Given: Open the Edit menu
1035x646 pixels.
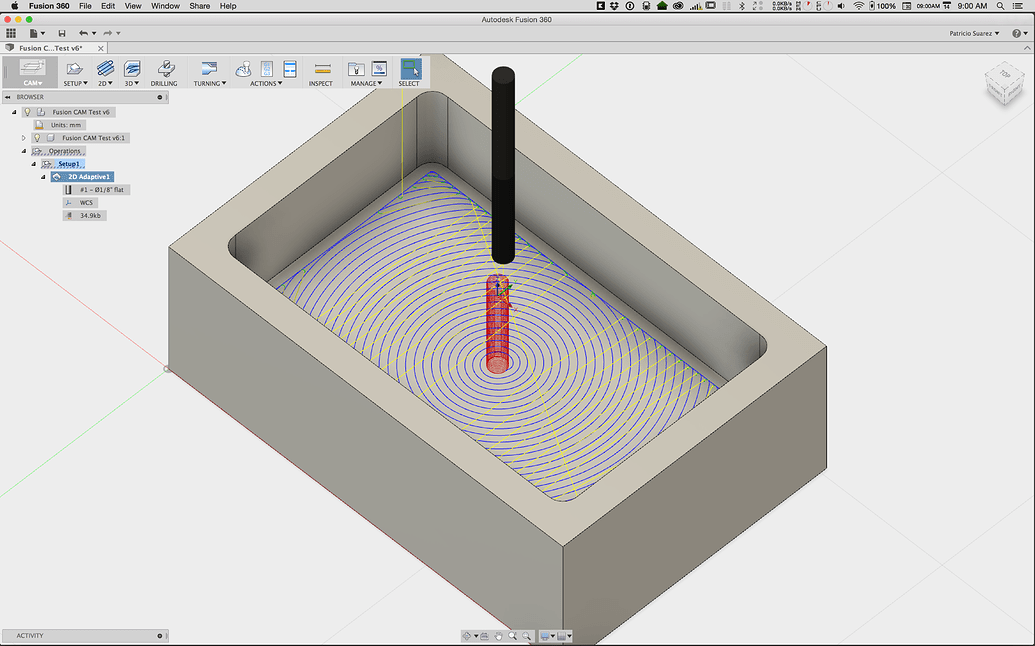Looking at the screenshot, I should click(x=108, y=6).
